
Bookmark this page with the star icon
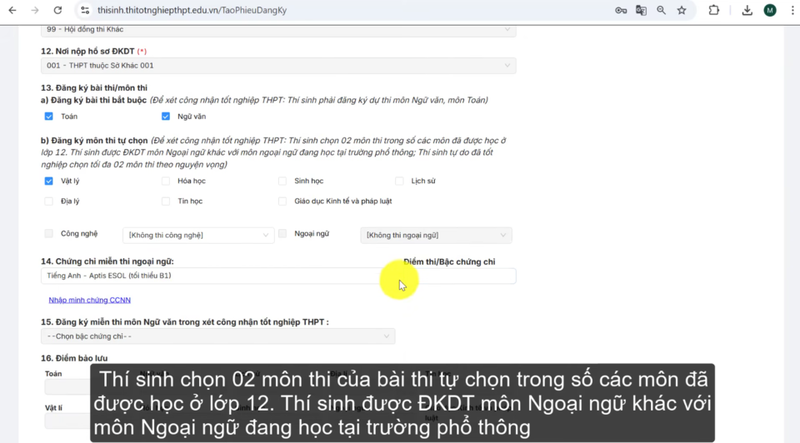pyautogui.click(x=682, y=10)
